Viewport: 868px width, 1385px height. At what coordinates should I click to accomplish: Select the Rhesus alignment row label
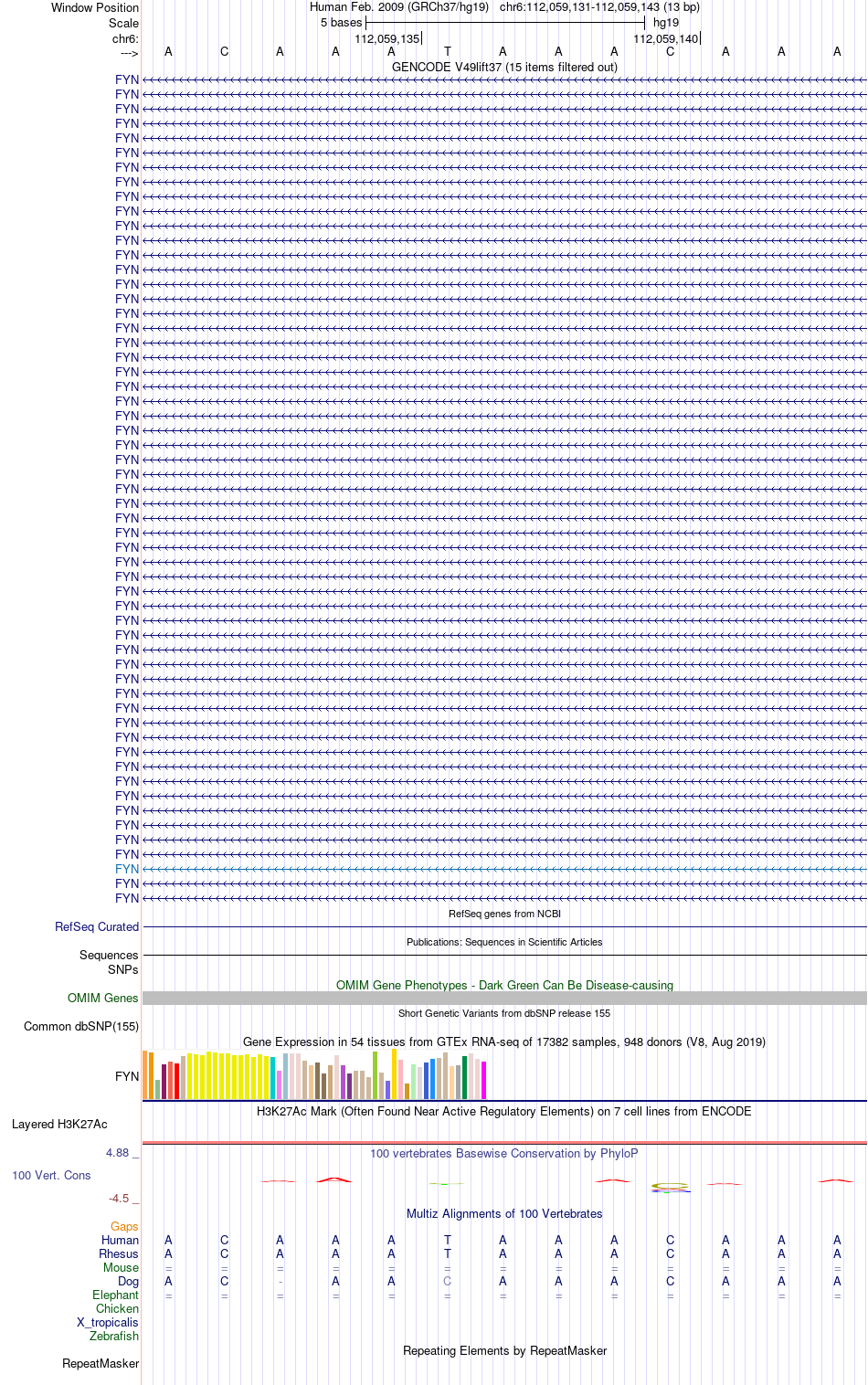(119, 1253)
